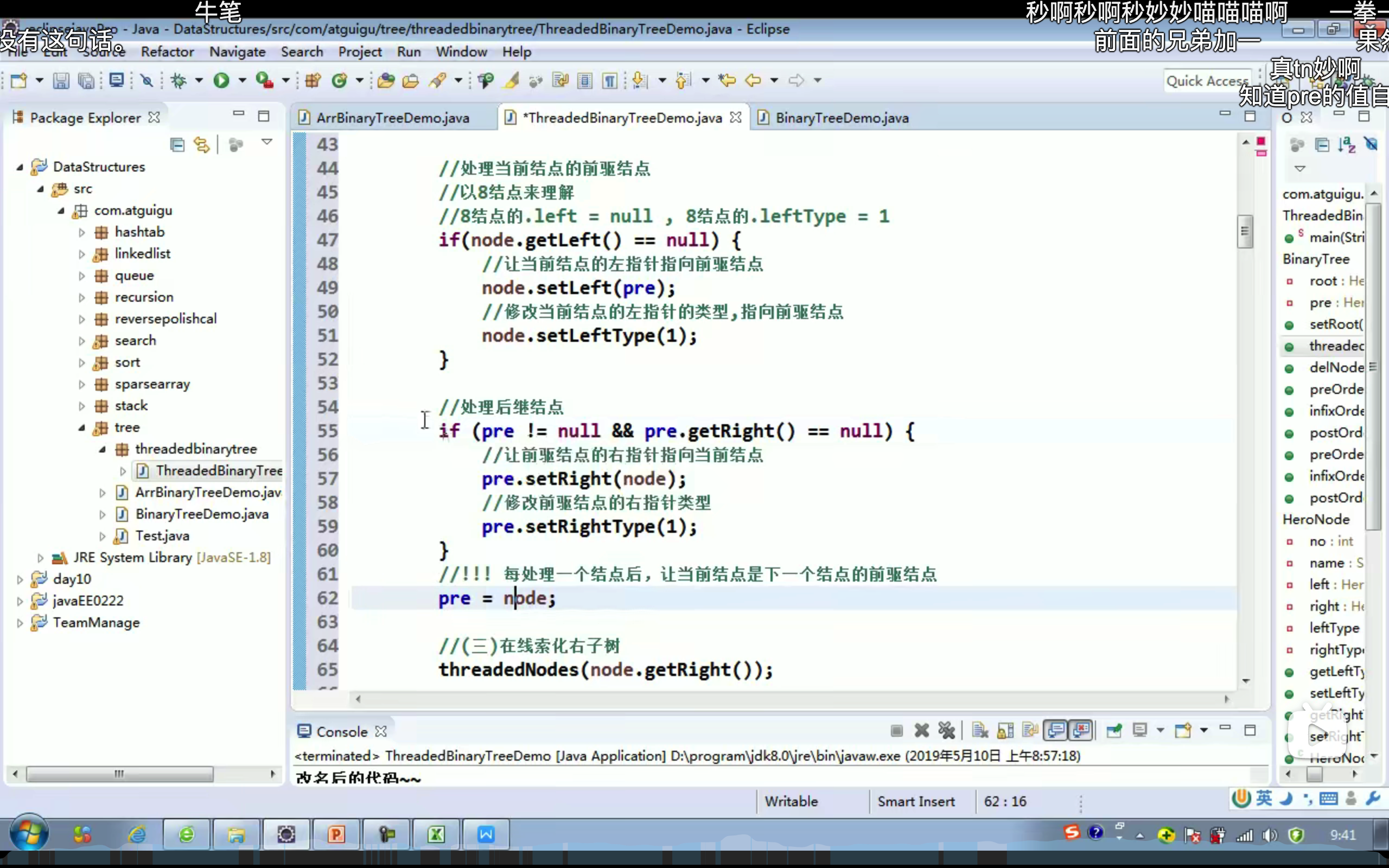Click the New wizard toolbar icon
This screenshot has width=1389, height=868.
tap(19, 80)
